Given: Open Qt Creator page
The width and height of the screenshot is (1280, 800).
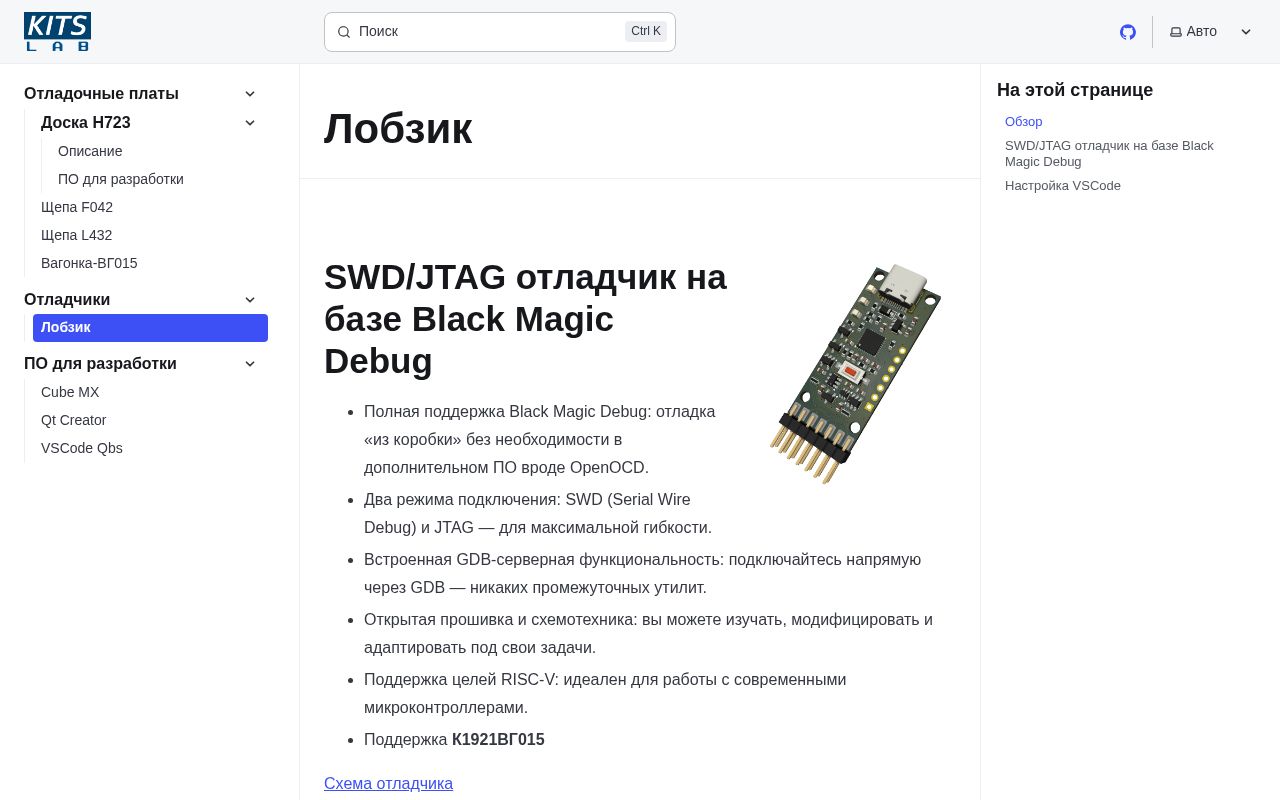Looking at the screenshot, I should click(x=74, y=420).
